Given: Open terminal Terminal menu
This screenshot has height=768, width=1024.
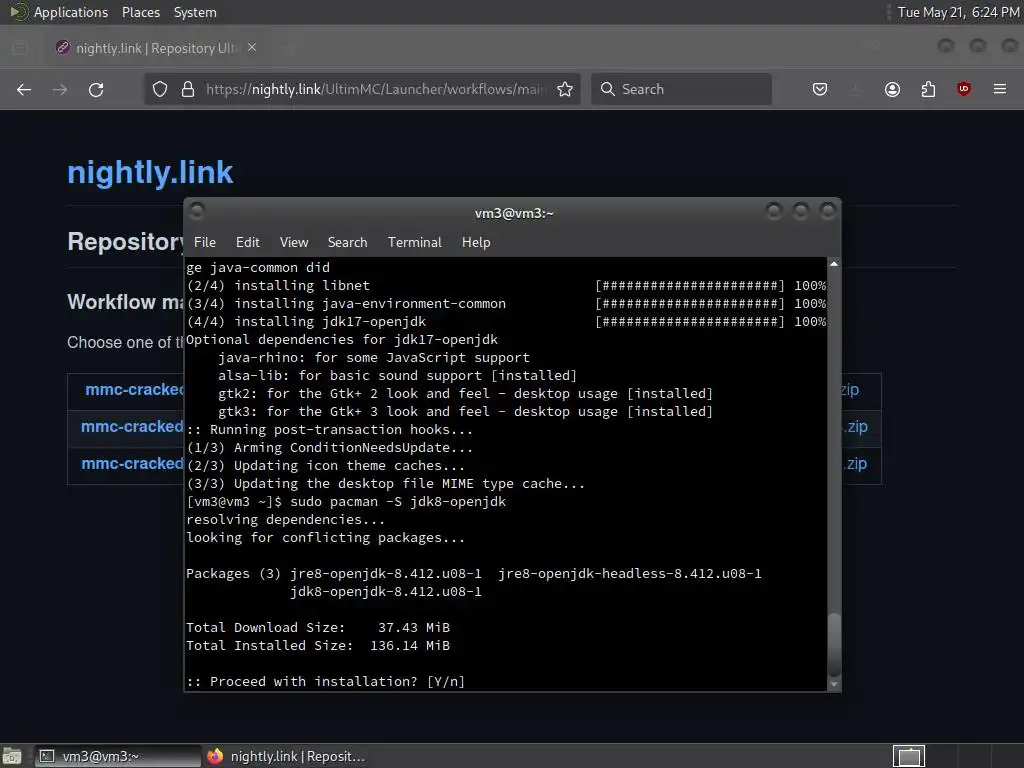Looking at the screenshot, I should click(x=415, y=242).
